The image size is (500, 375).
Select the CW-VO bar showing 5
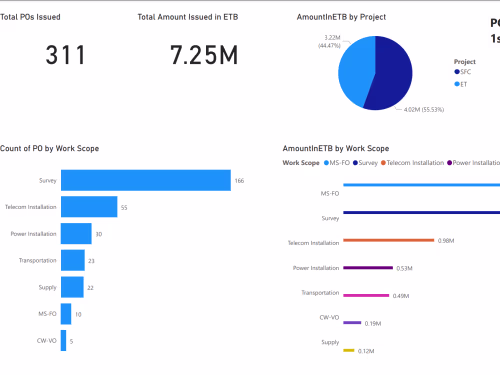point(63,340)
